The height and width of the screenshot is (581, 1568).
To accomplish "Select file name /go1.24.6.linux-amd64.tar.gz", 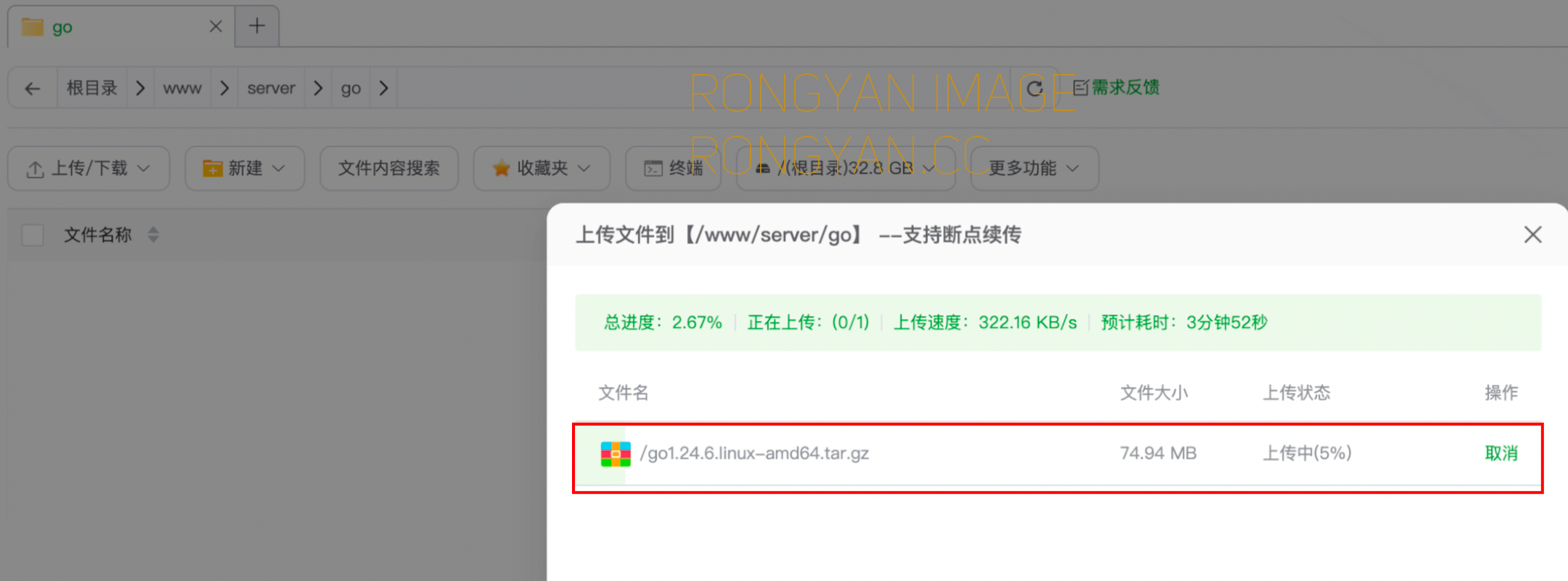I will (x=754, y=453).
